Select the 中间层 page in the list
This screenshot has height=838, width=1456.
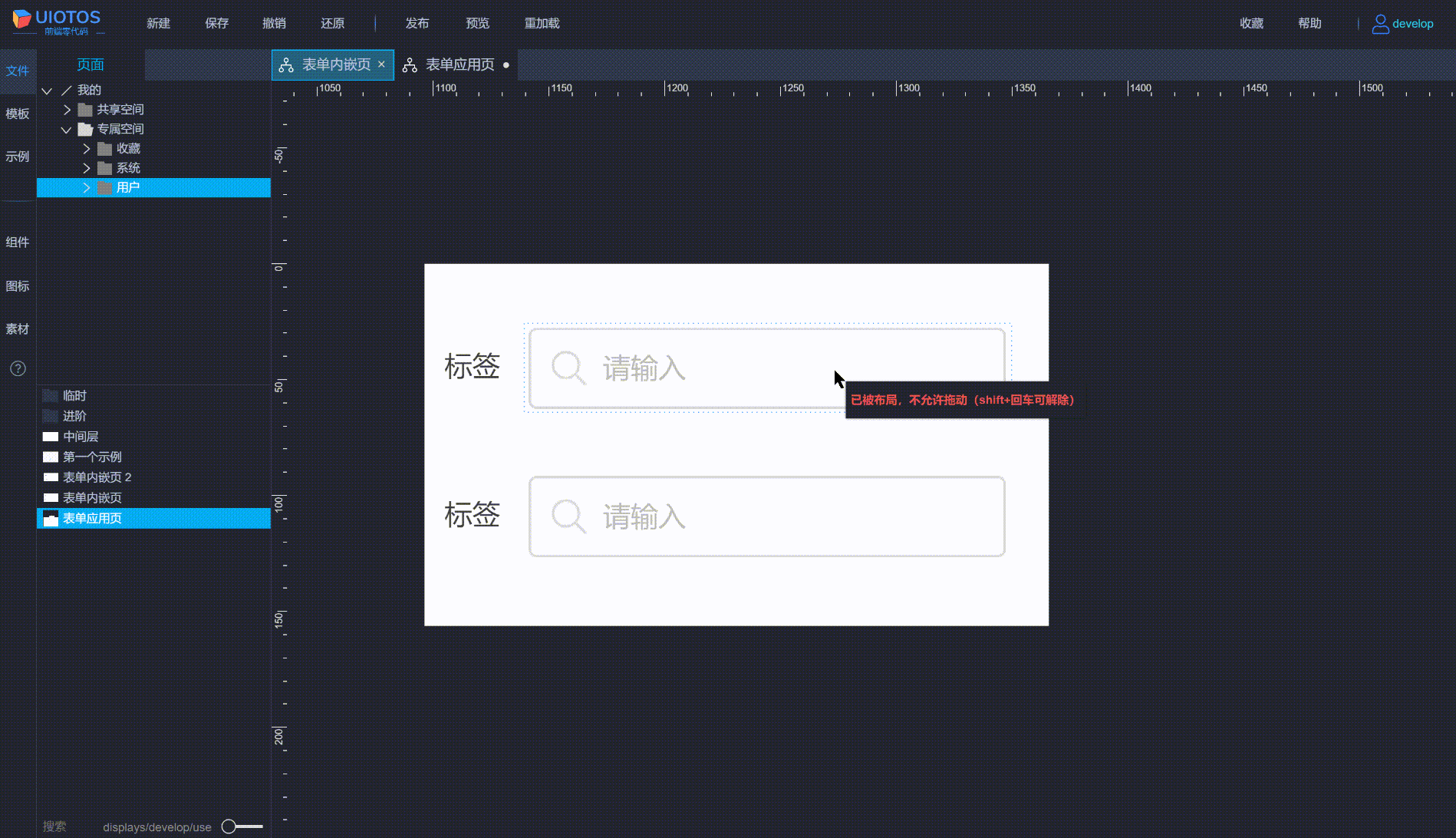(x=80, y=436)
